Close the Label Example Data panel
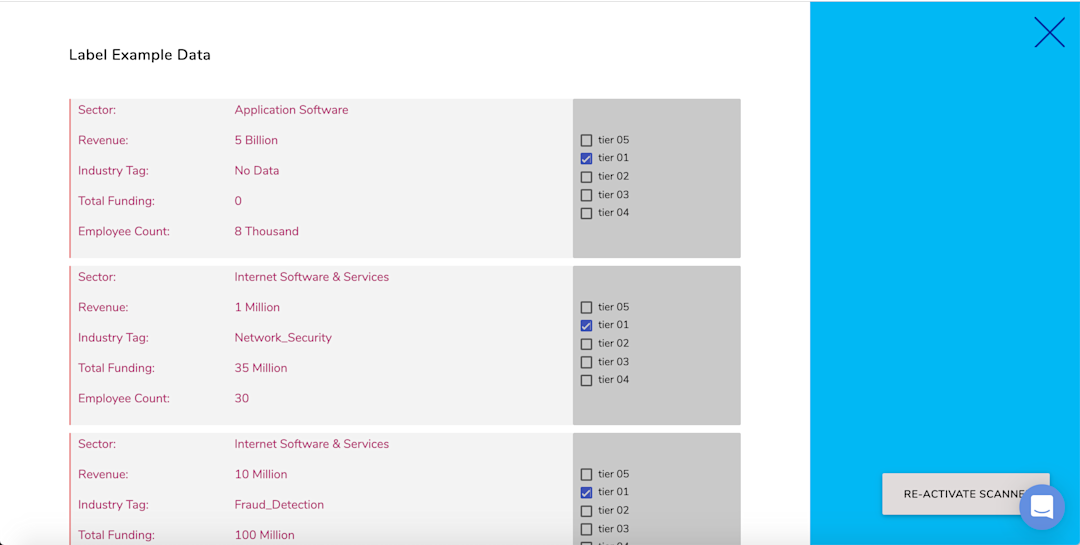This screenshot has height=545, width=1080. [1049, 32]
